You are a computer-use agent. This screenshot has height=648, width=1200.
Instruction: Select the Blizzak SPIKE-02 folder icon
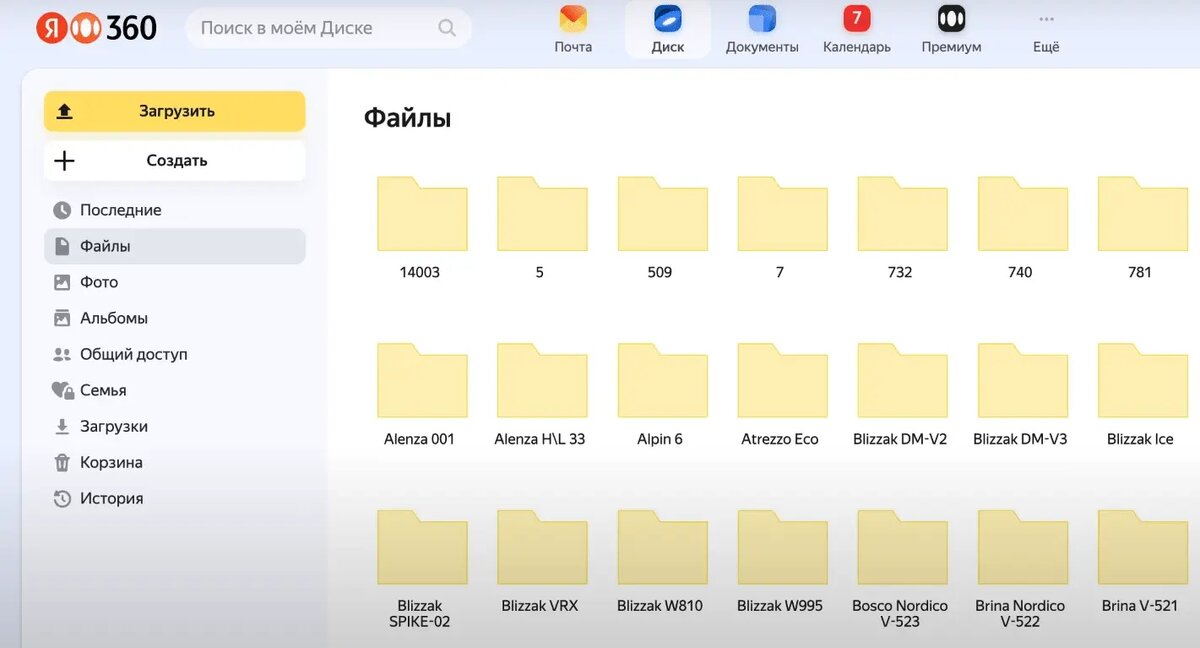click(421, 547)
